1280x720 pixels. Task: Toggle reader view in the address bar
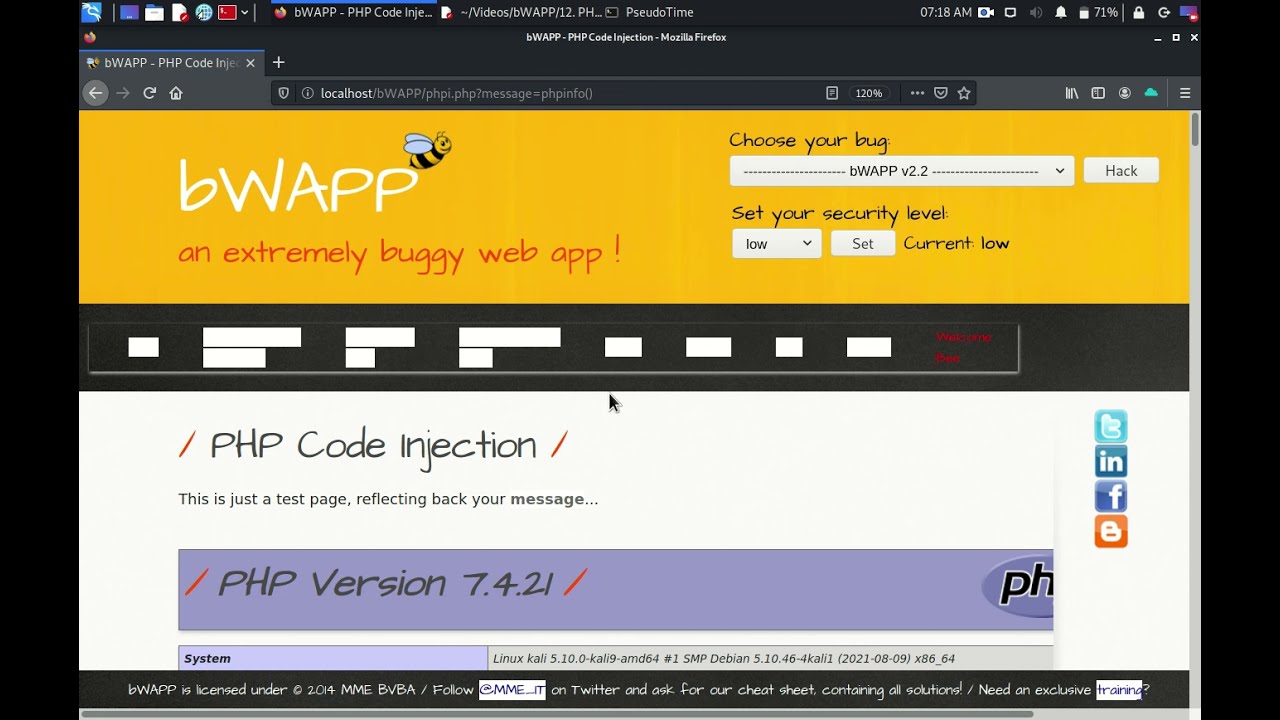pyautogui.click(x=832, y=93)
